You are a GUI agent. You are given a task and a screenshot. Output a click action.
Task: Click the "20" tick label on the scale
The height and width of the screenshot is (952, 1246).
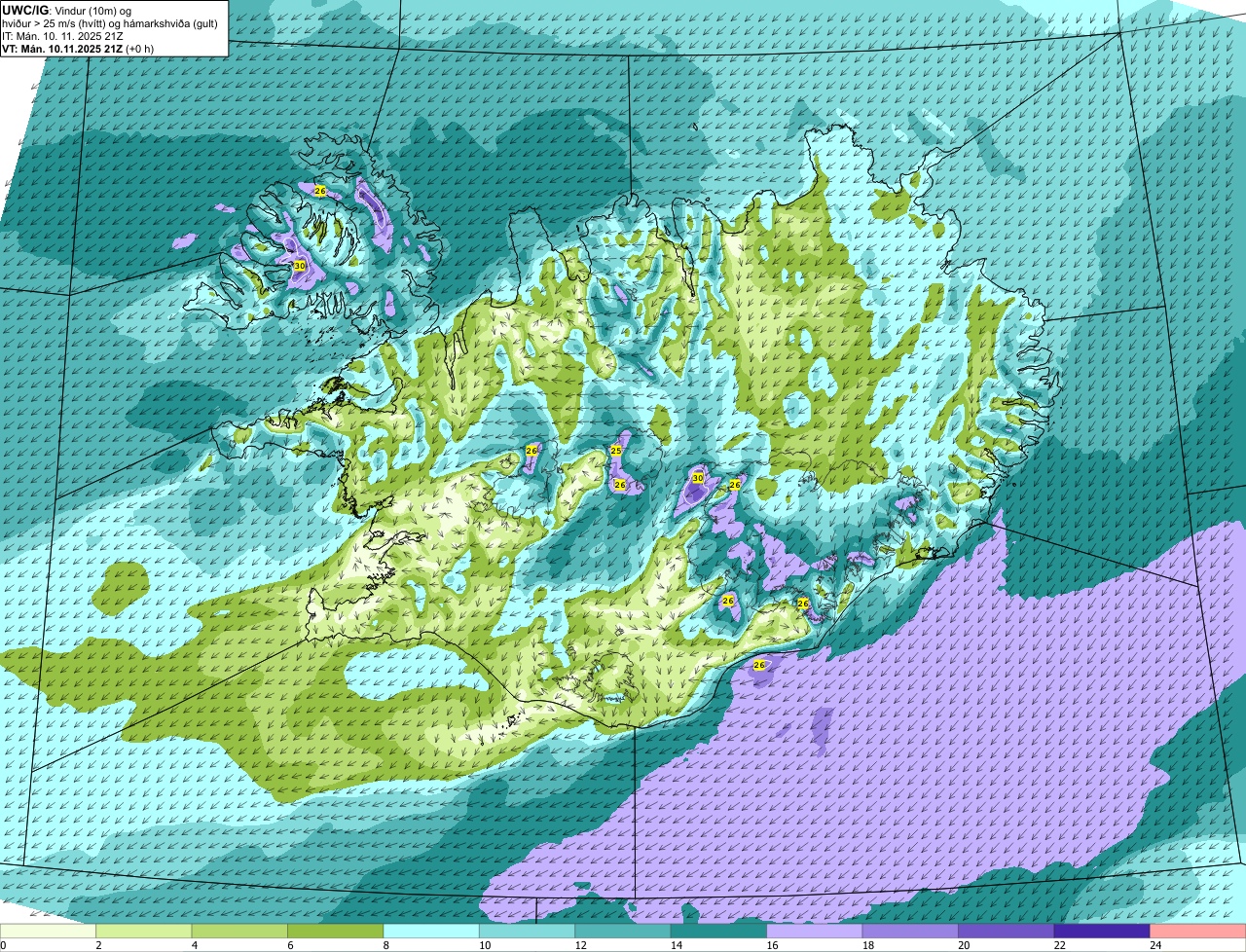tap(963, 945)
